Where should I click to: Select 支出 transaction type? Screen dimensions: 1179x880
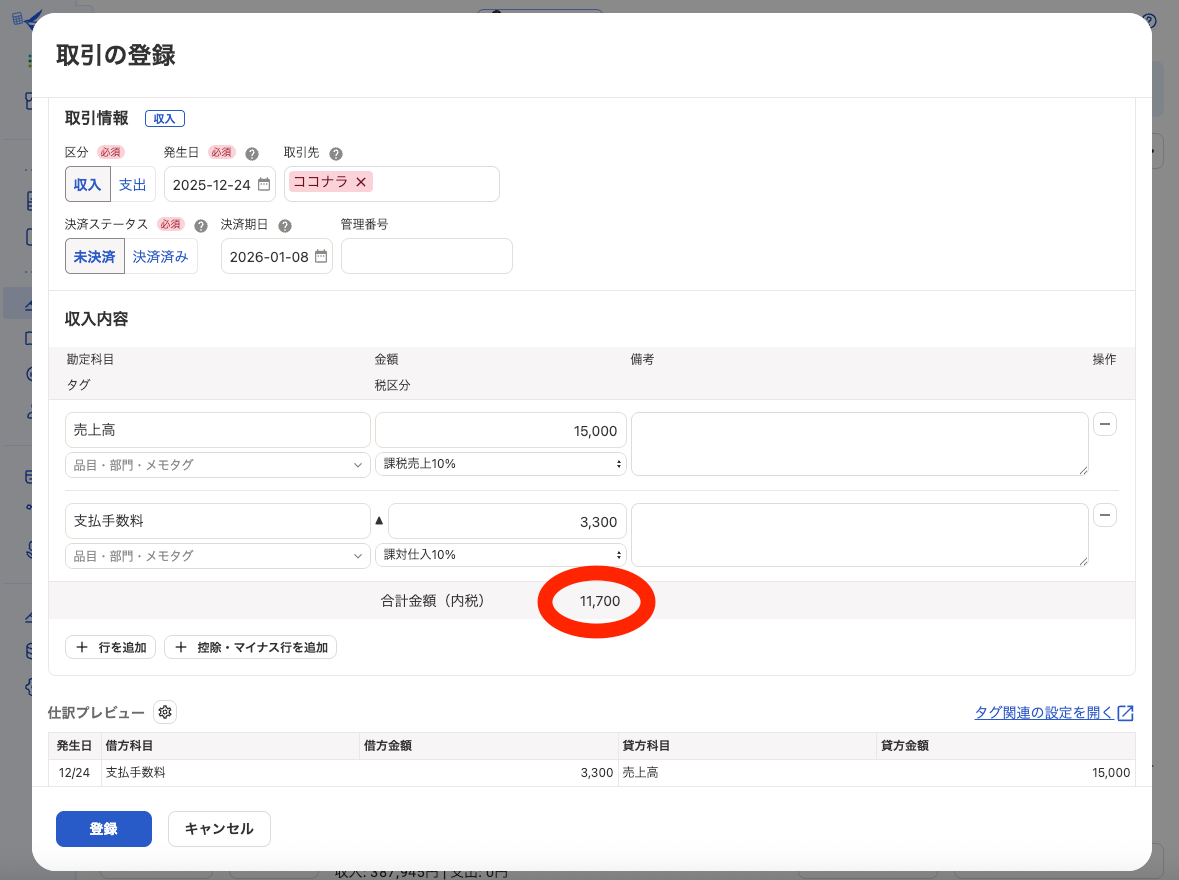pos(133,185)
